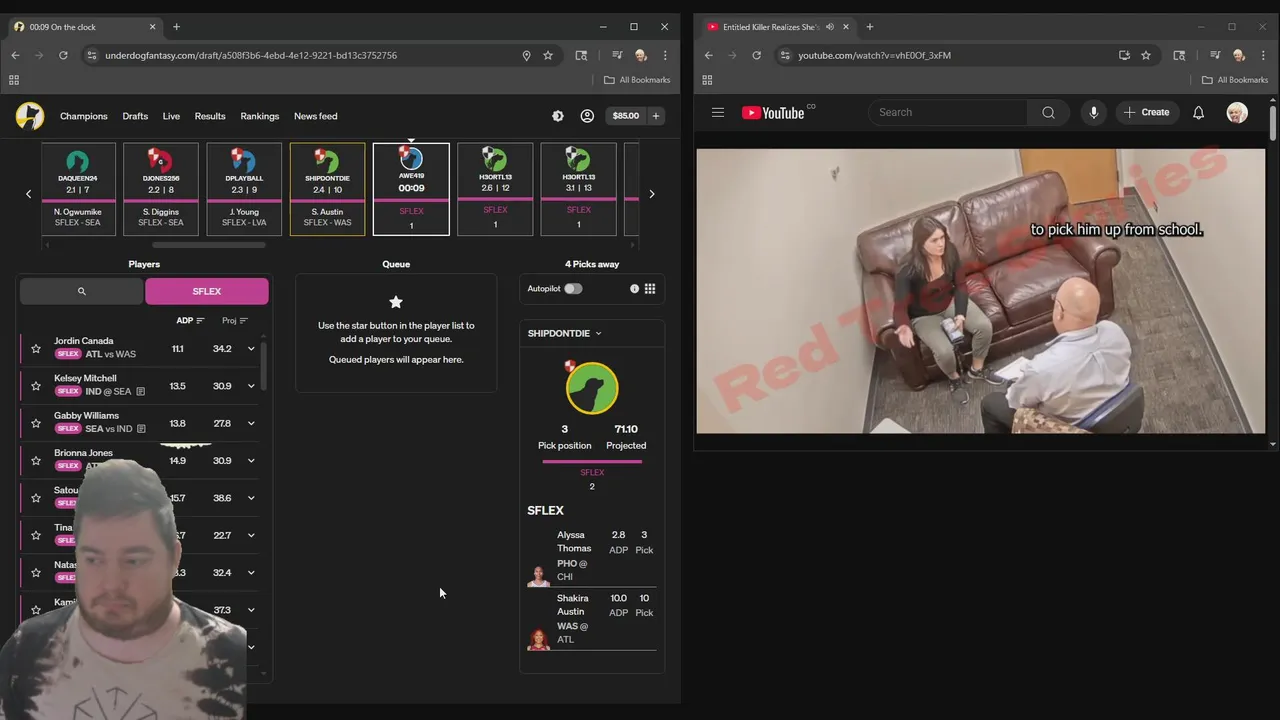Click the YouTube Search input field

948,112
